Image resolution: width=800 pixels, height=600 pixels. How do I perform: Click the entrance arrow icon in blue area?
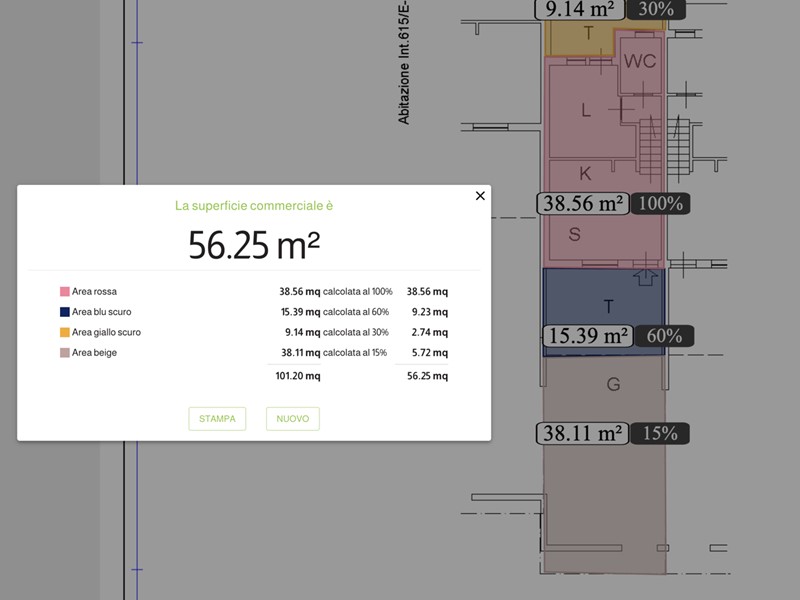[x=647, y=276]
